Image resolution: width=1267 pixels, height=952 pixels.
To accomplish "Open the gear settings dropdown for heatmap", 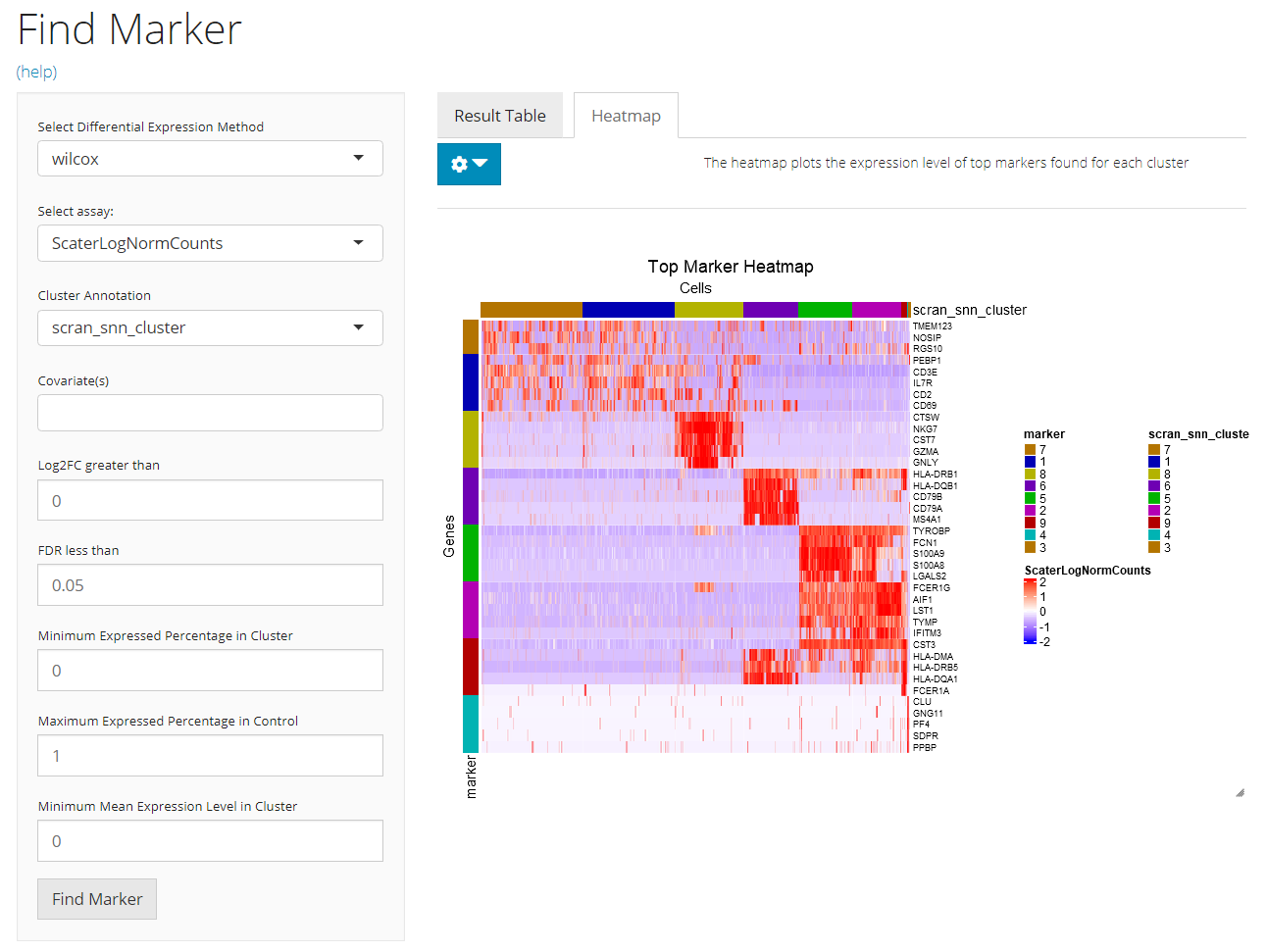I will tap(469, 164).
